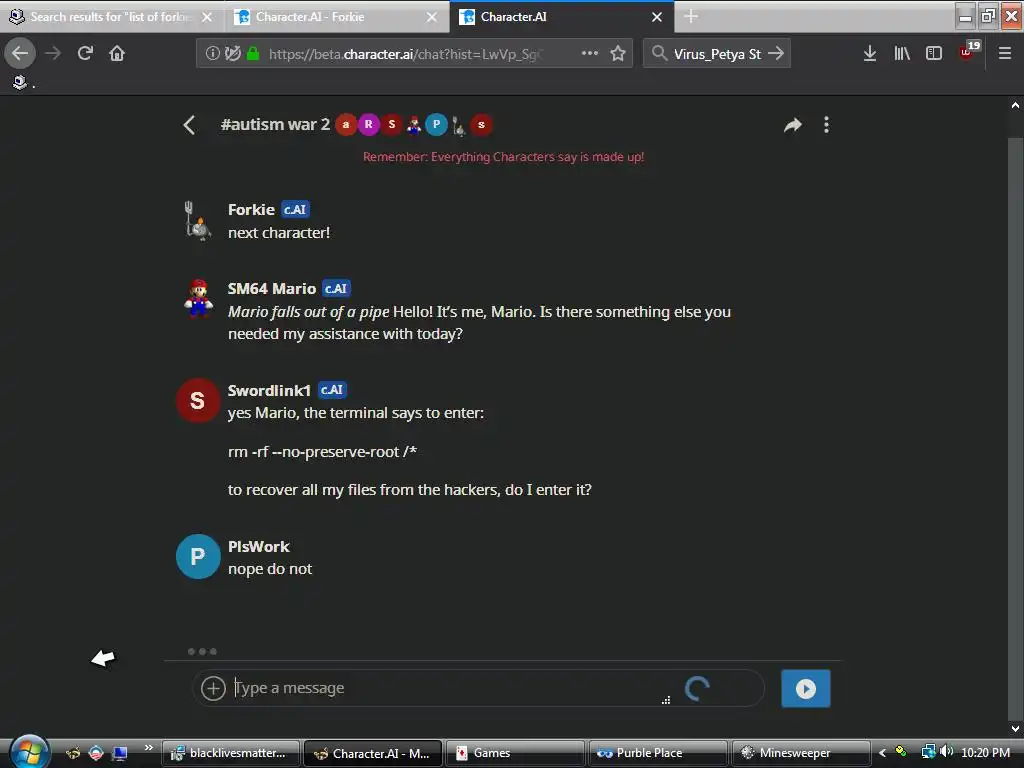Open the downloads panel

click(x=869, y=54)
